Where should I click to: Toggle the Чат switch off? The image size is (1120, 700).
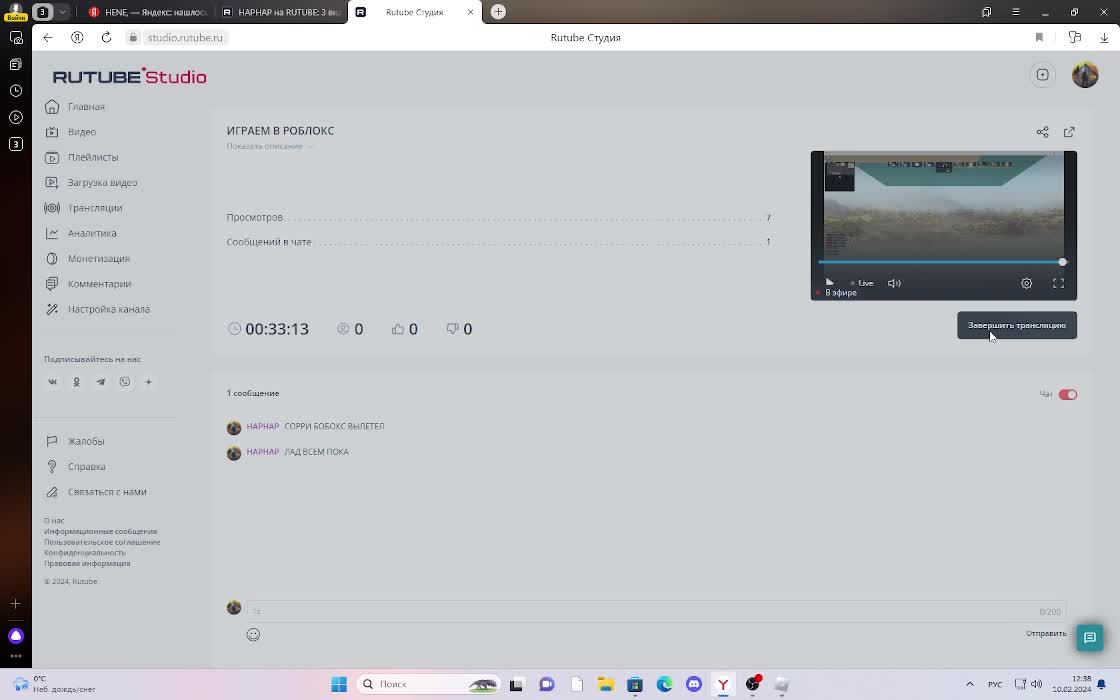pyautogui.click(x=1067, y=394)
